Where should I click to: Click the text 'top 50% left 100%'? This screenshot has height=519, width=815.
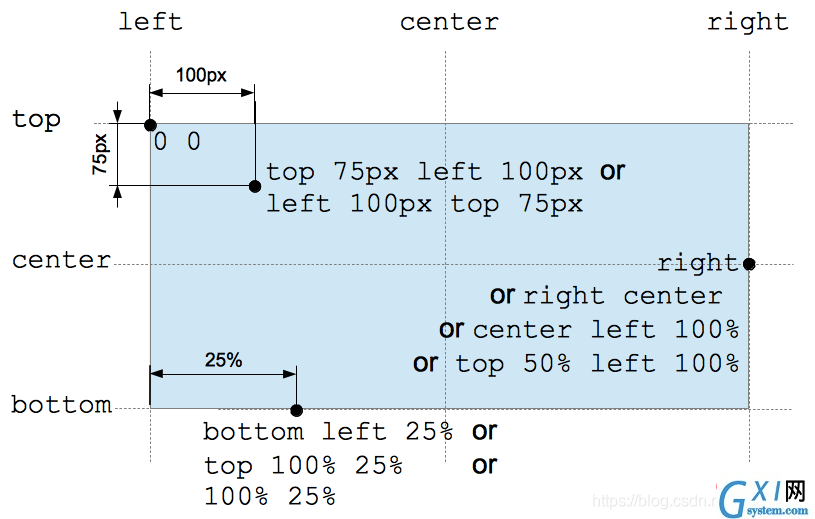tap(597, 363)
